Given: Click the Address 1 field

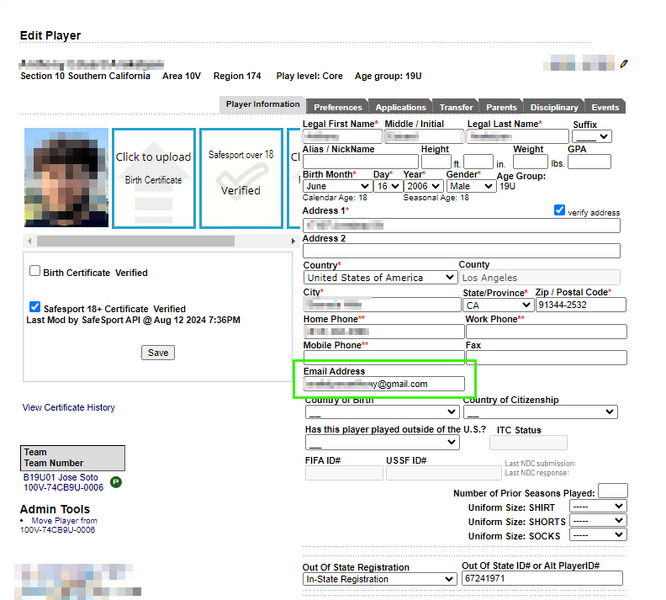Looking at the screenshot, I should 461,225.
